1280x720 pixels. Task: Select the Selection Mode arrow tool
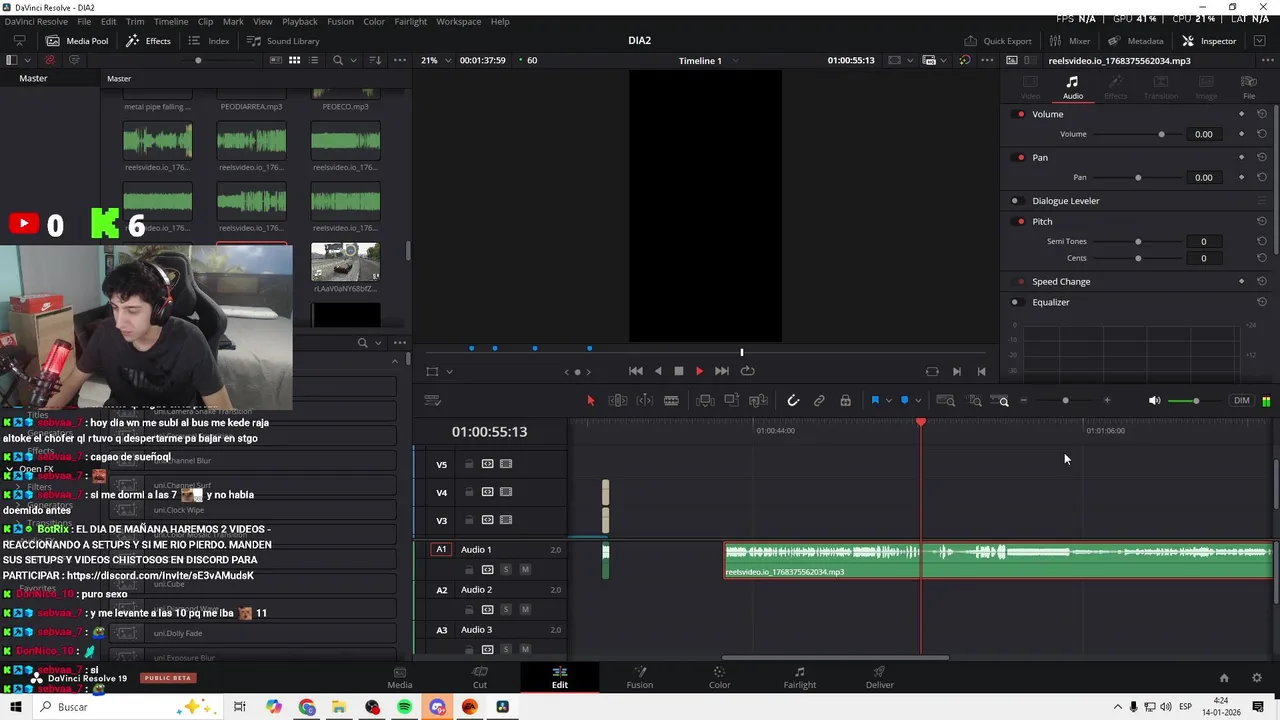(x=590, y=401)
